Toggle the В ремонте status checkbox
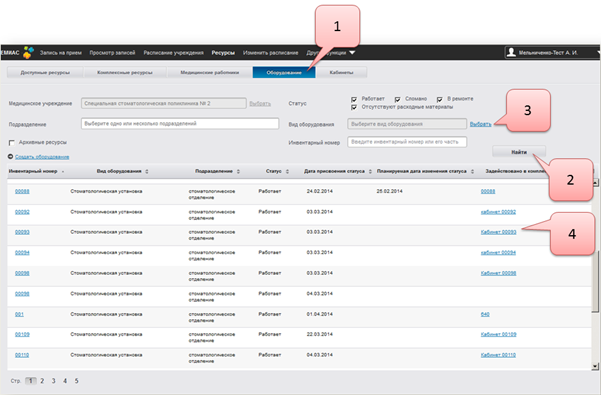This screenshot has width=601, height=395. tap(440, 99)
